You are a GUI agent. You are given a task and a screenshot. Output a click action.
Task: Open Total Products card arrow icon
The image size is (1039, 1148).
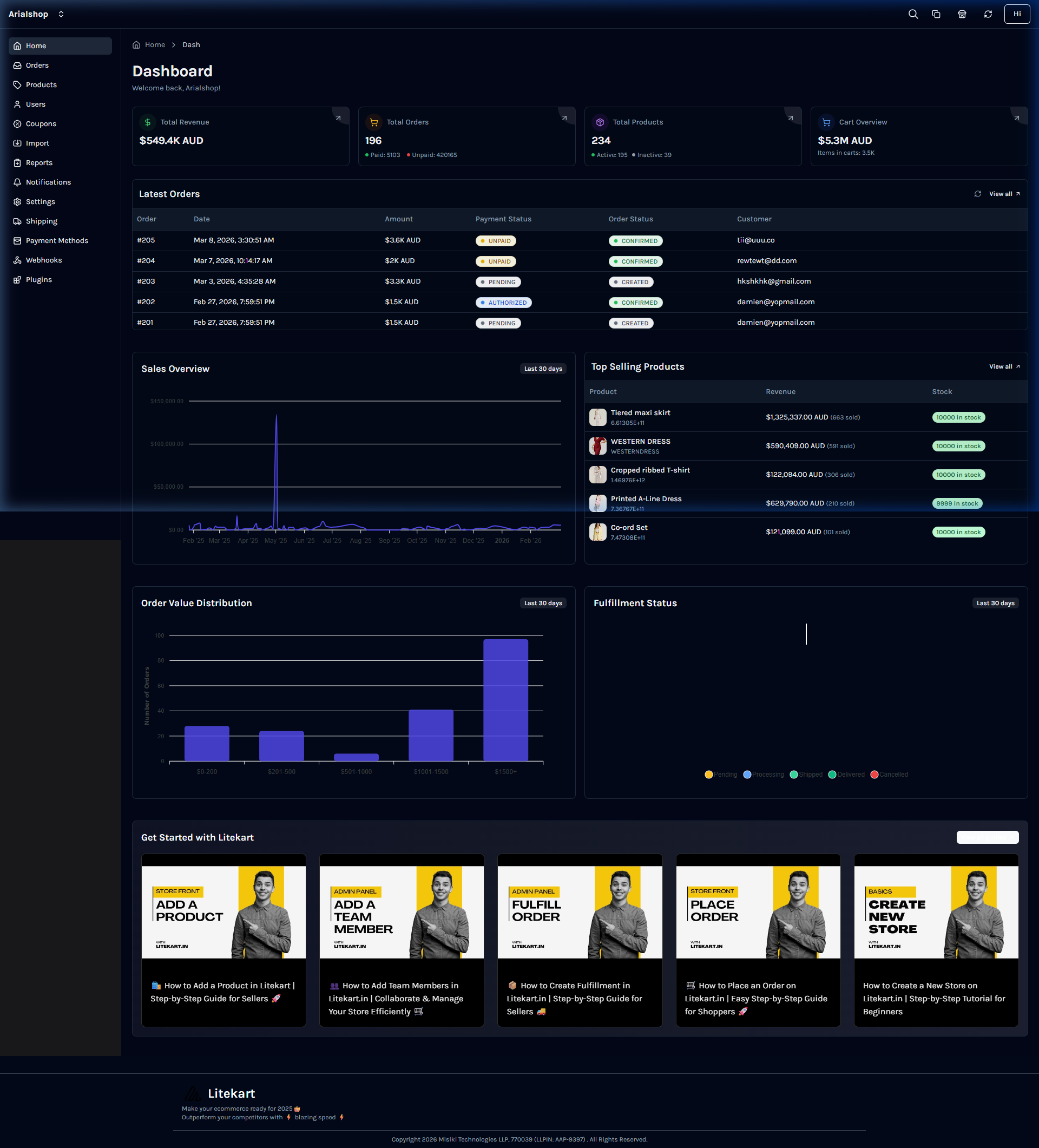(790, 119)
